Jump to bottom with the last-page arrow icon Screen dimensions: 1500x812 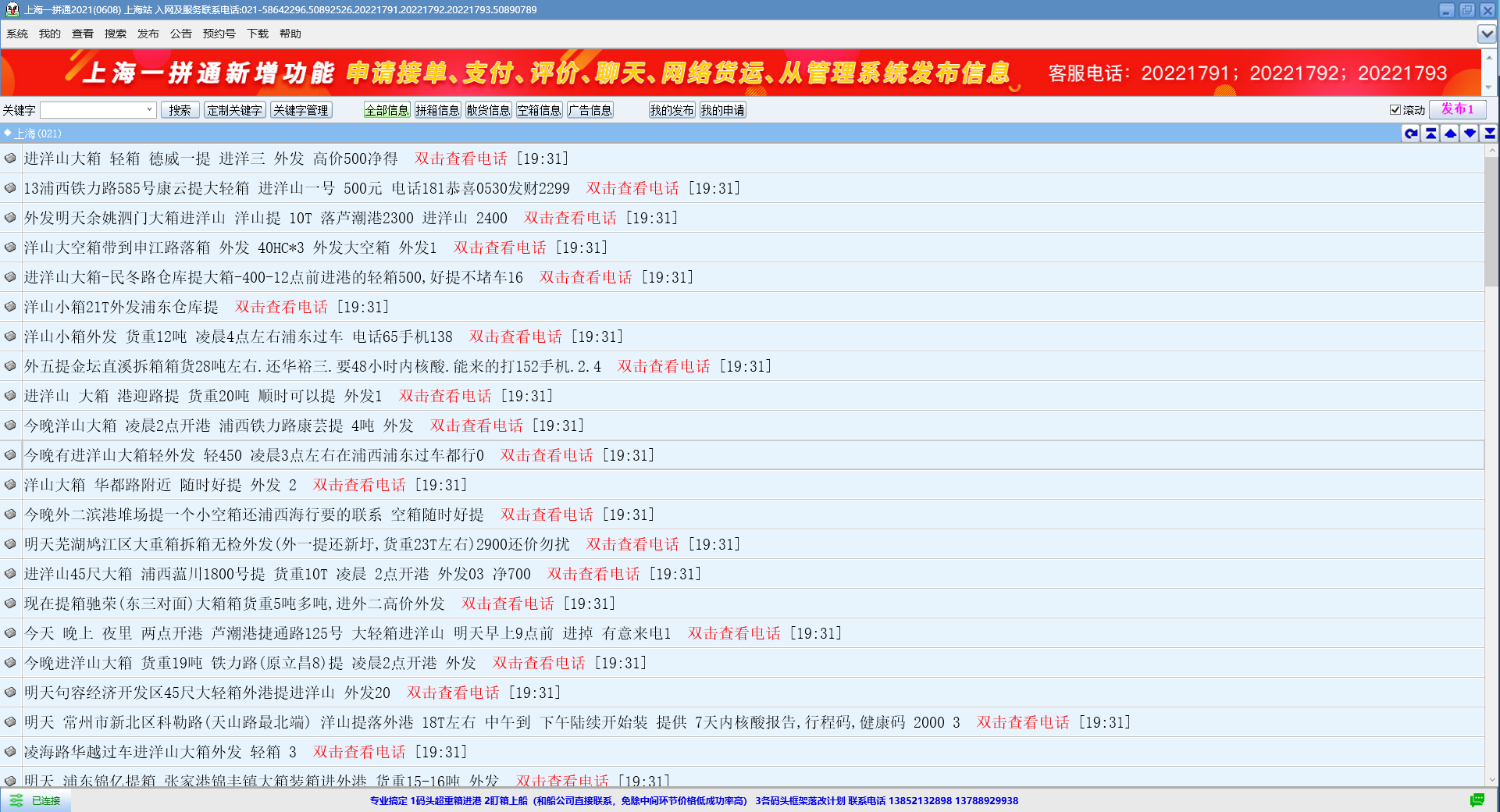point(1489,134)
